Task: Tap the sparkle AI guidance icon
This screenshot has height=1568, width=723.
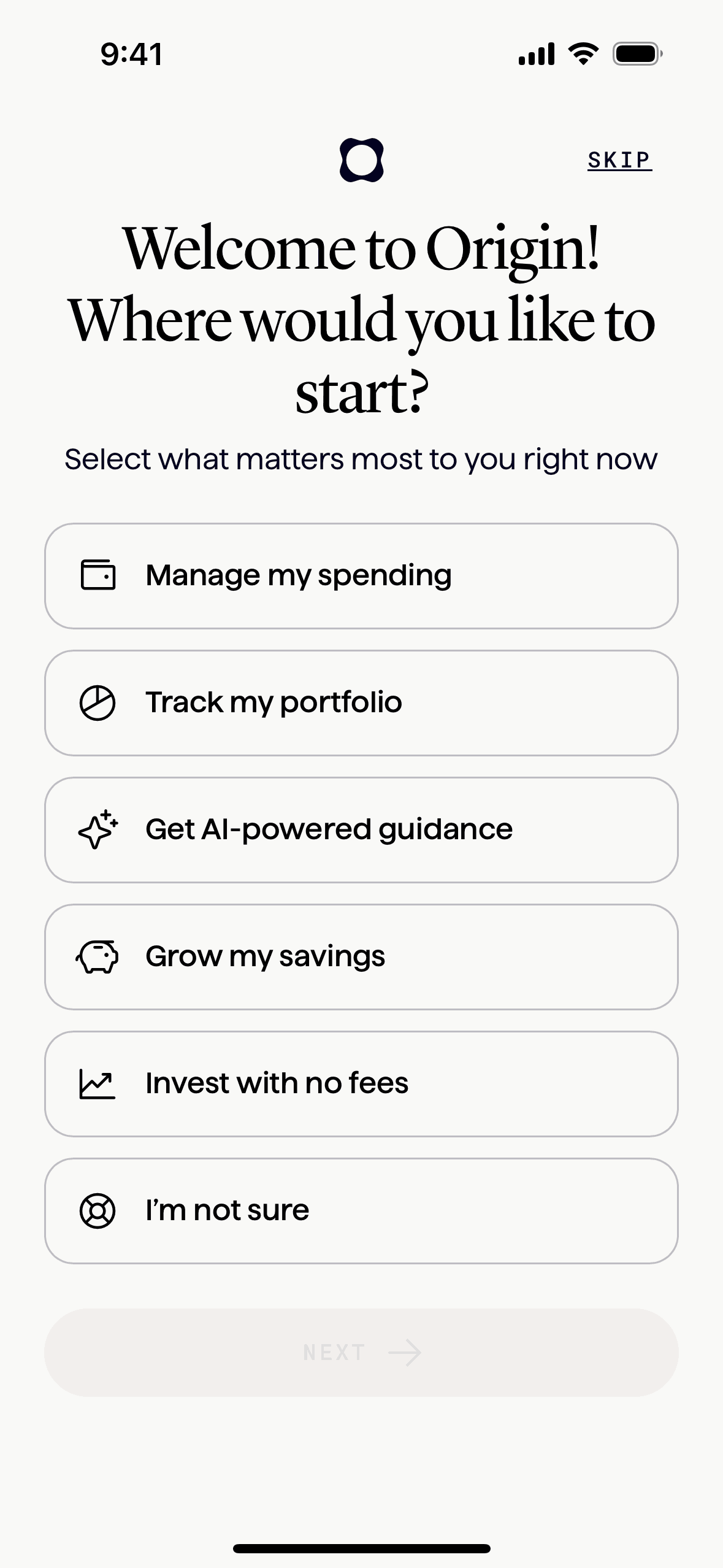Action: click(x=98, y=829)
